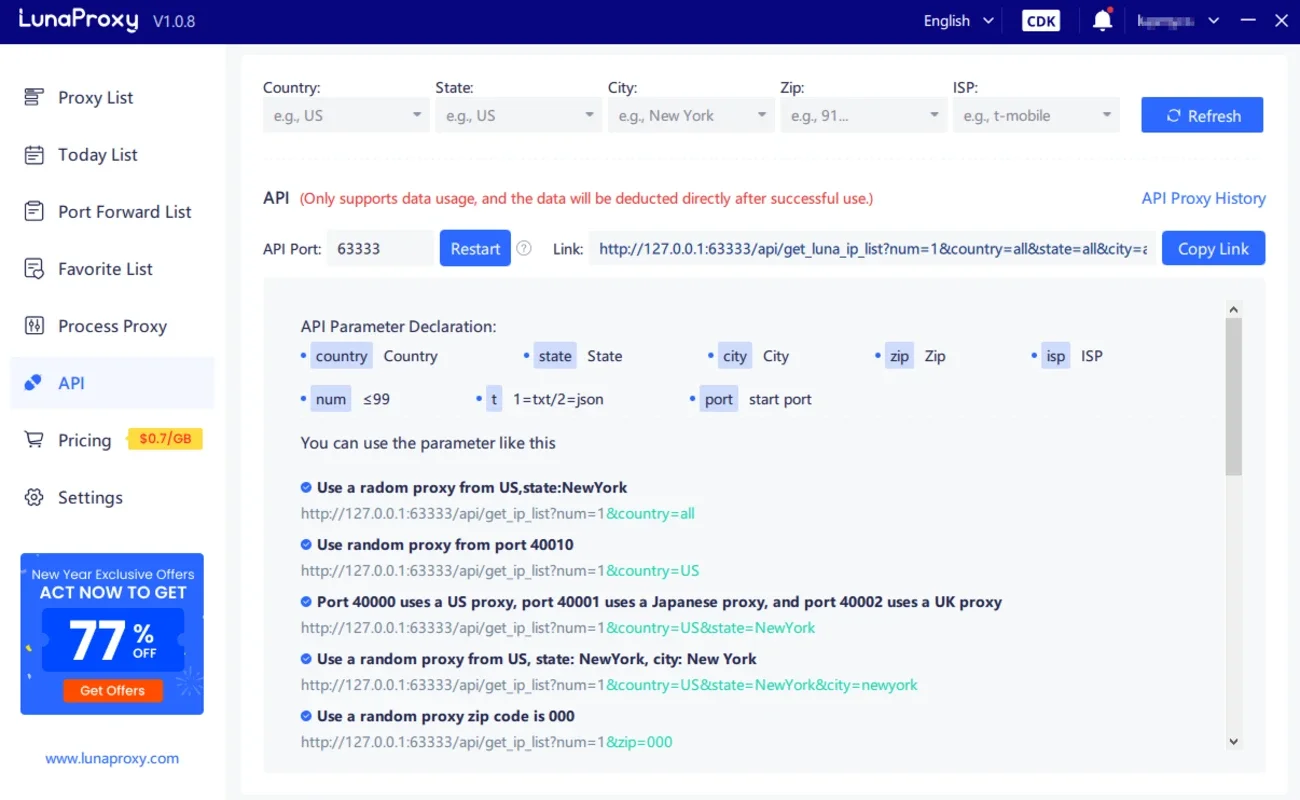Screen dimensions: 1300x800
Task: Click the example URL ending &zip=000
Action: (x=487, y=742)
